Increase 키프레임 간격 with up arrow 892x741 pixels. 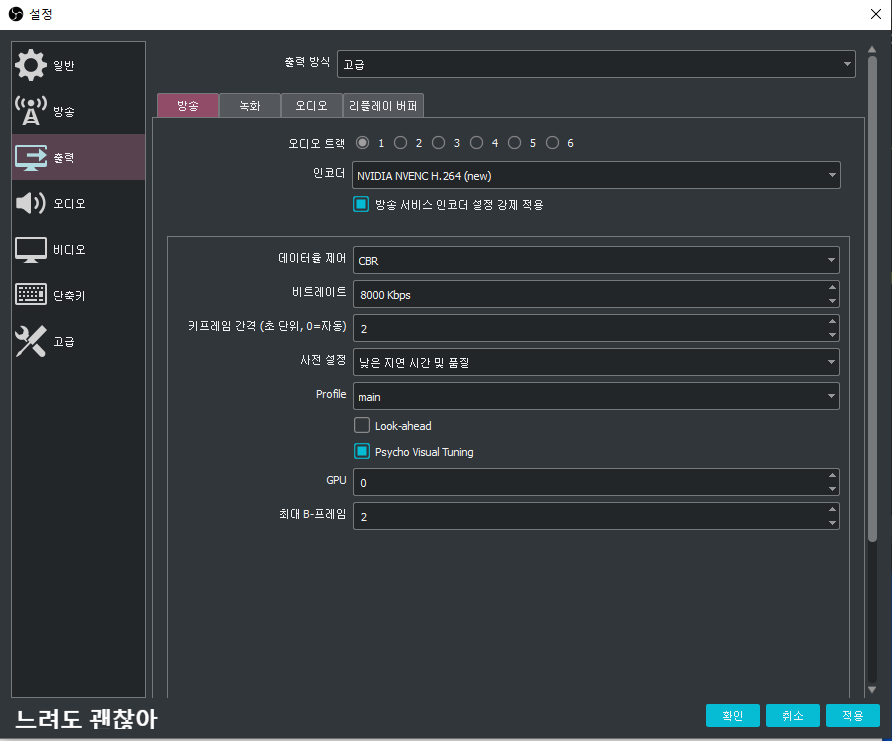pyautogui.click(x=832, y=321)
